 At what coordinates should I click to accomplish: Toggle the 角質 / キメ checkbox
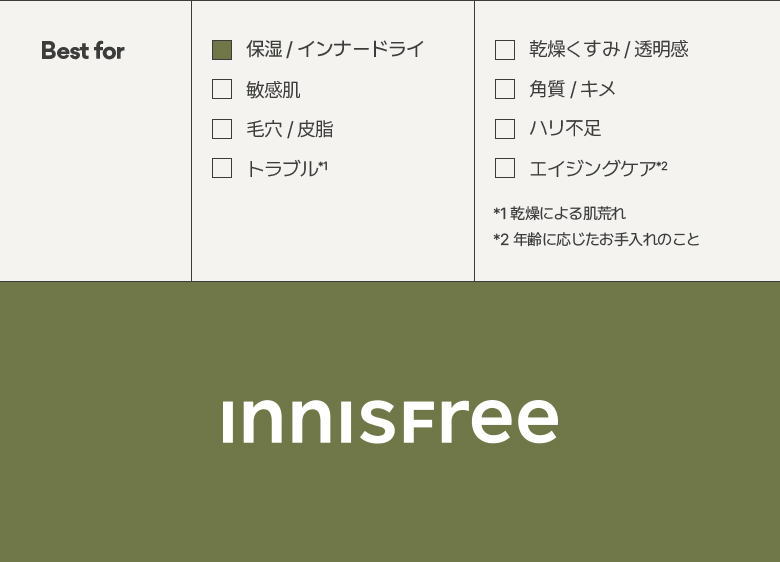click(x=505, y=89)
